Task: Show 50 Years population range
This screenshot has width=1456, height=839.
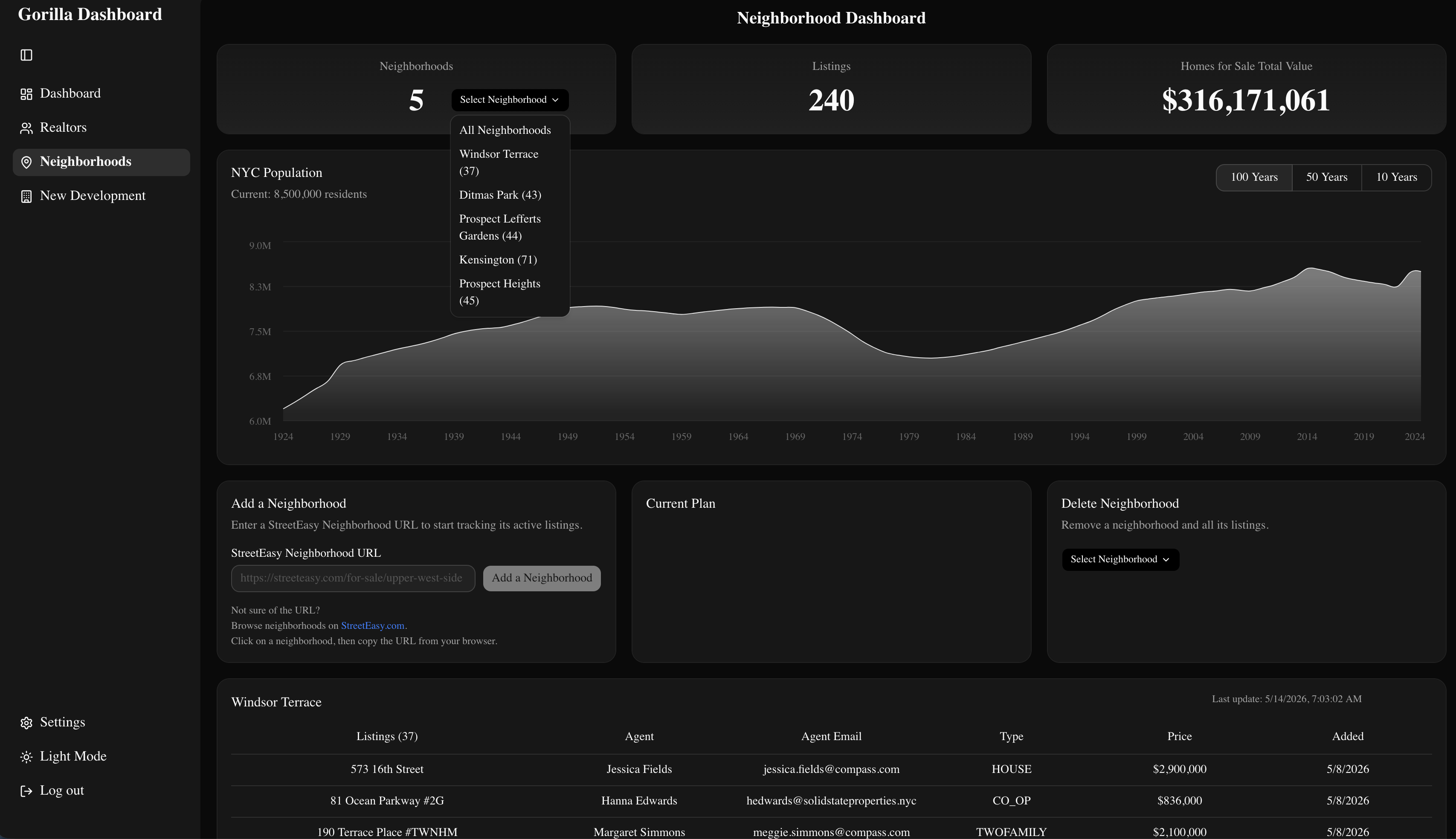Action: coord(1326,177)
